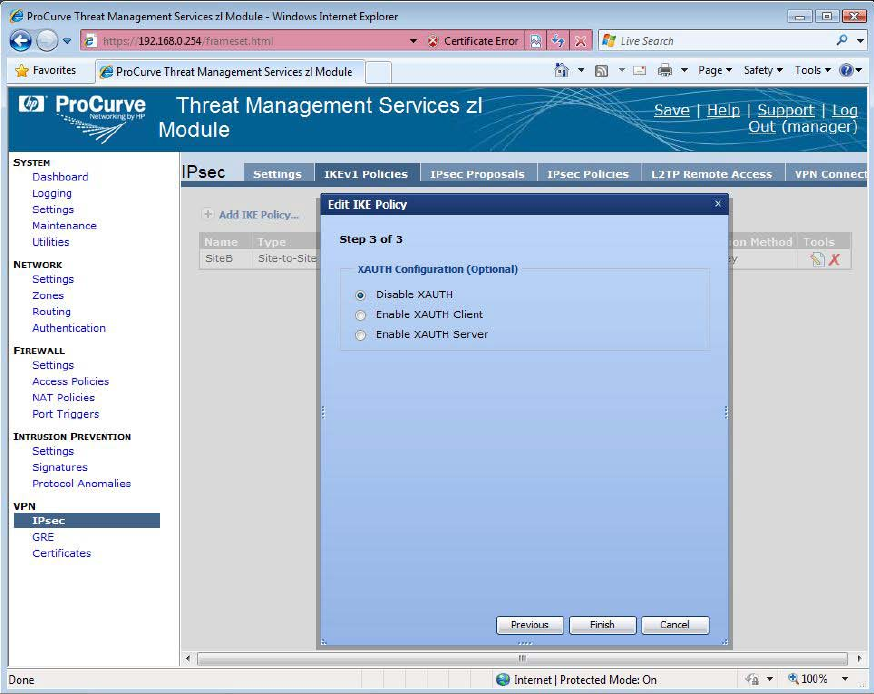Open the address bar history dropdown arrow

(x=413, y=41)
